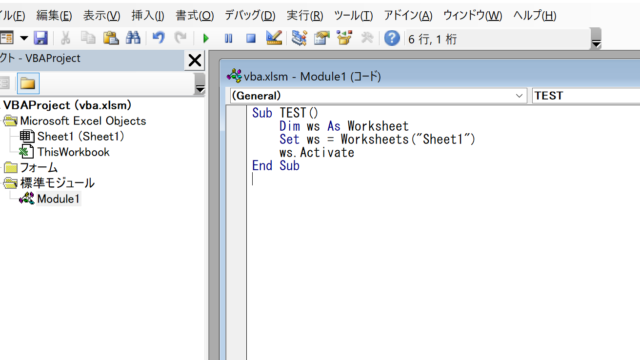Open the ツール(T) menu
The image size is (640, 360).
pyautogui.click(x=353, y=16)
